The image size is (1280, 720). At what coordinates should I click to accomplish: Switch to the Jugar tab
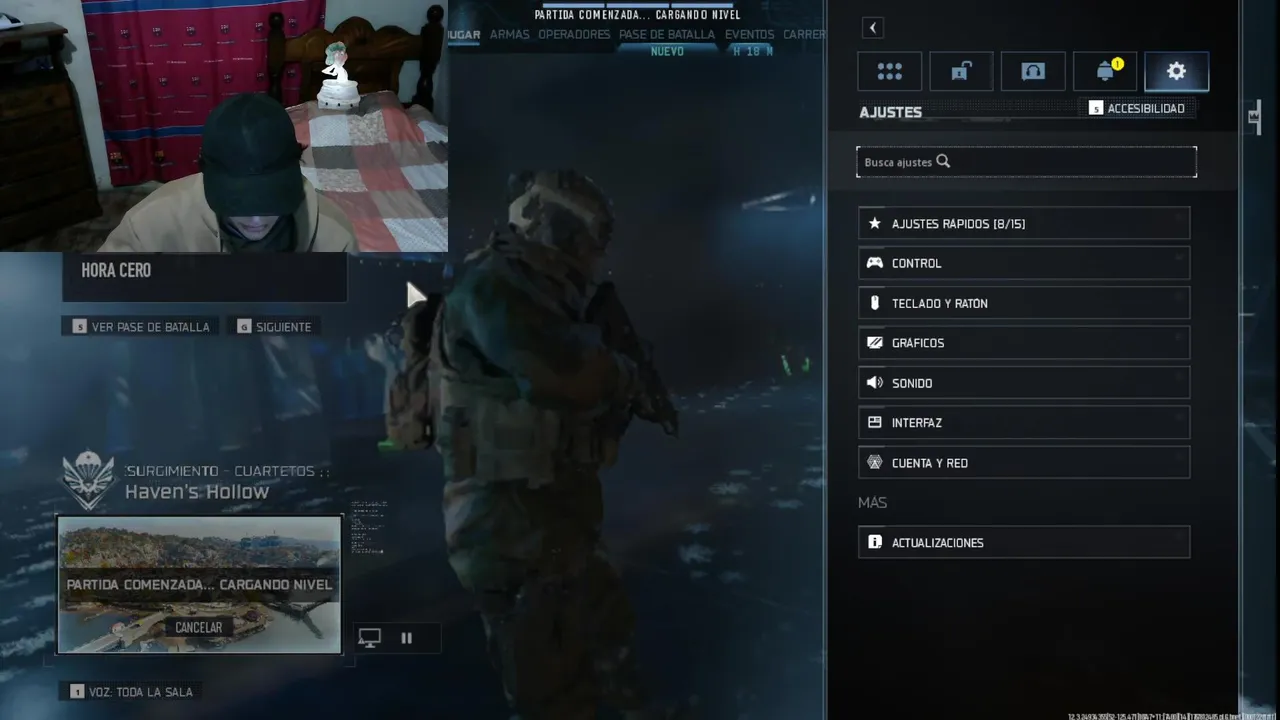[x=464, y=34]
